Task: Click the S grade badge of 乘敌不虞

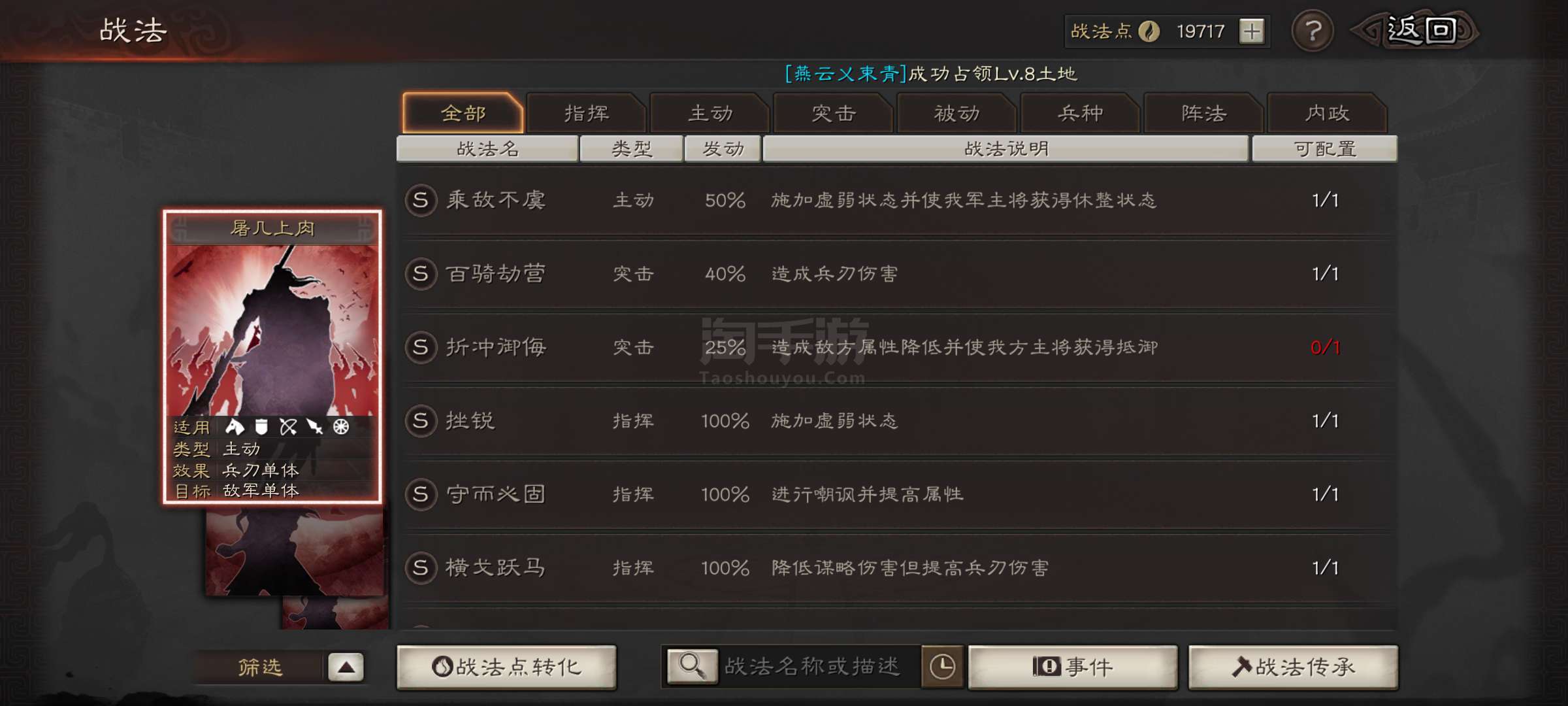Action: [x=421, y=200]
